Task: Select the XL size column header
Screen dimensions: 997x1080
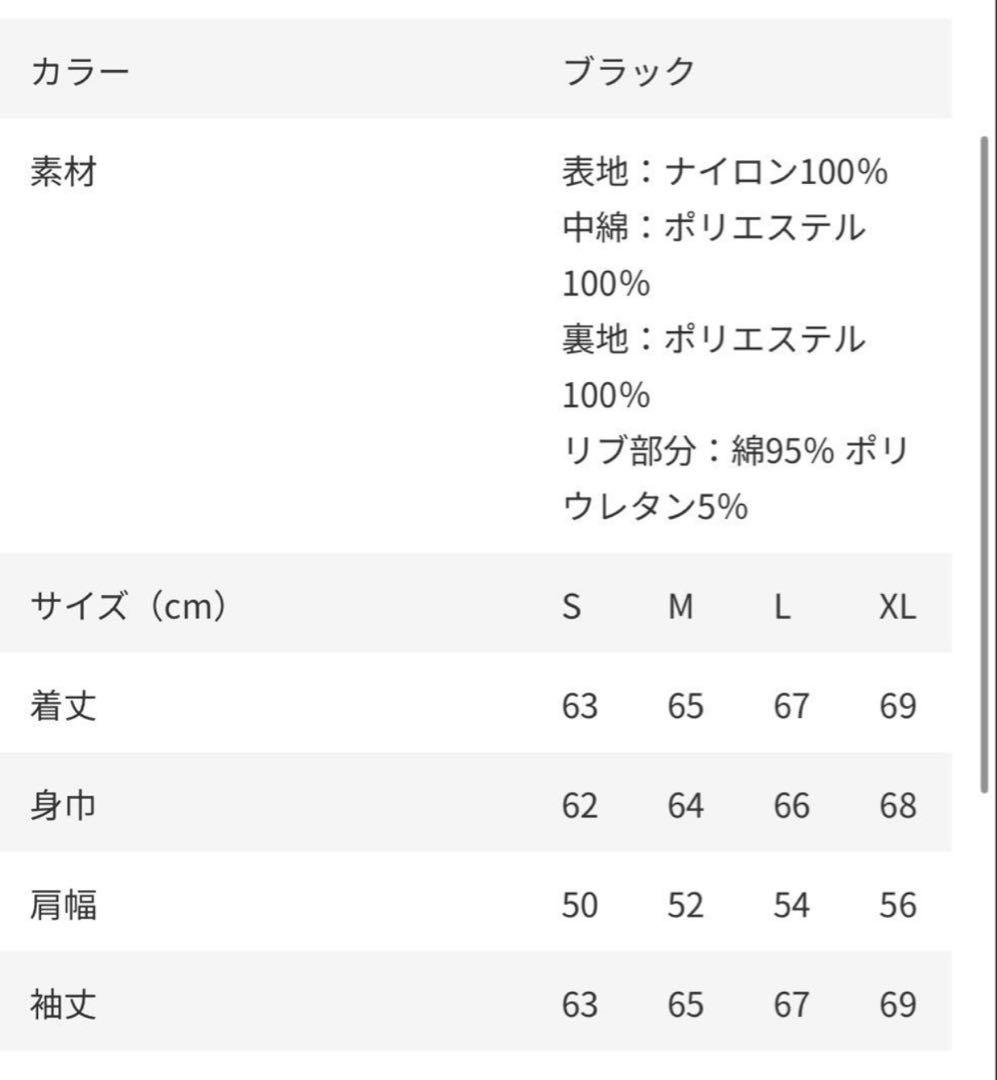Action: click(897, 607)
